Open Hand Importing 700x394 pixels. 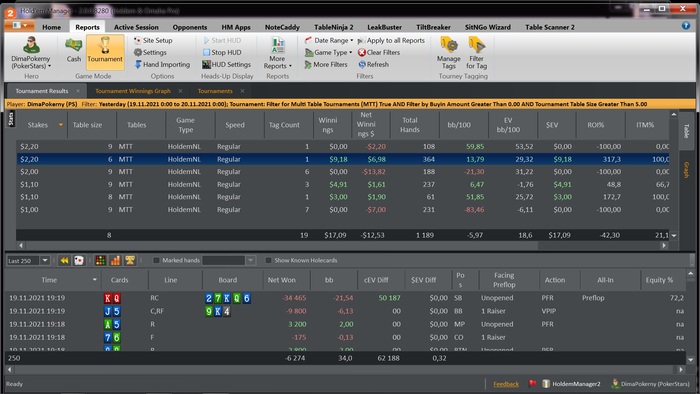[162, 64]
